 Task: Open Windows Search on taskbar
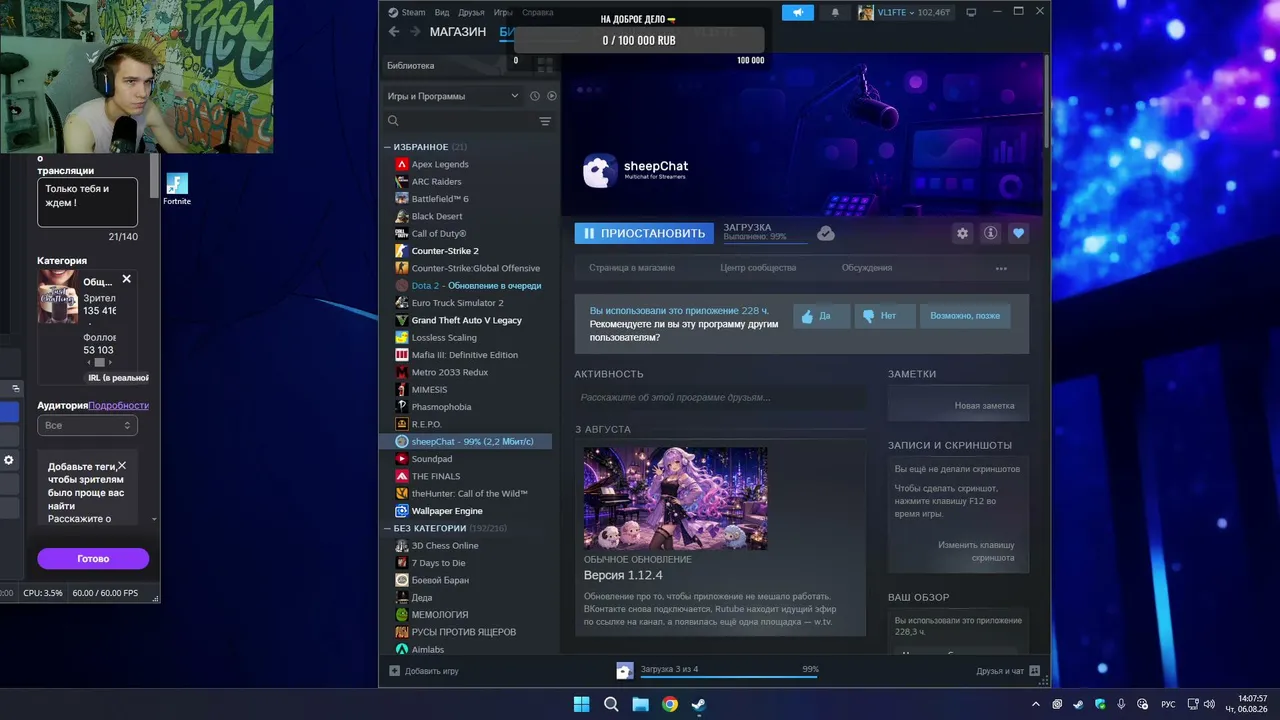tap(611, 704)
